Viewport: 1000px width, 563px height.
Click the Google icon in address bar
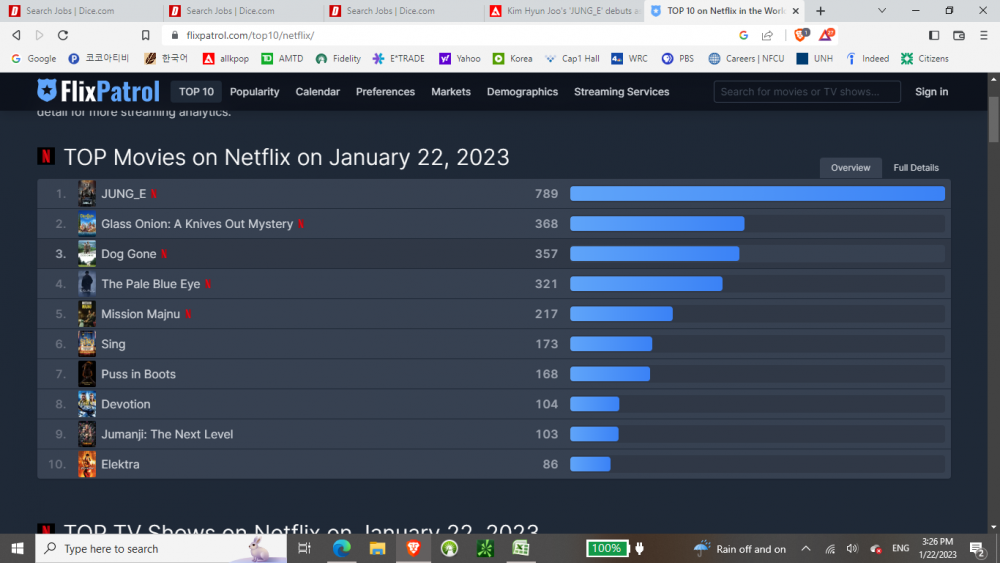[x=744, y=35]
